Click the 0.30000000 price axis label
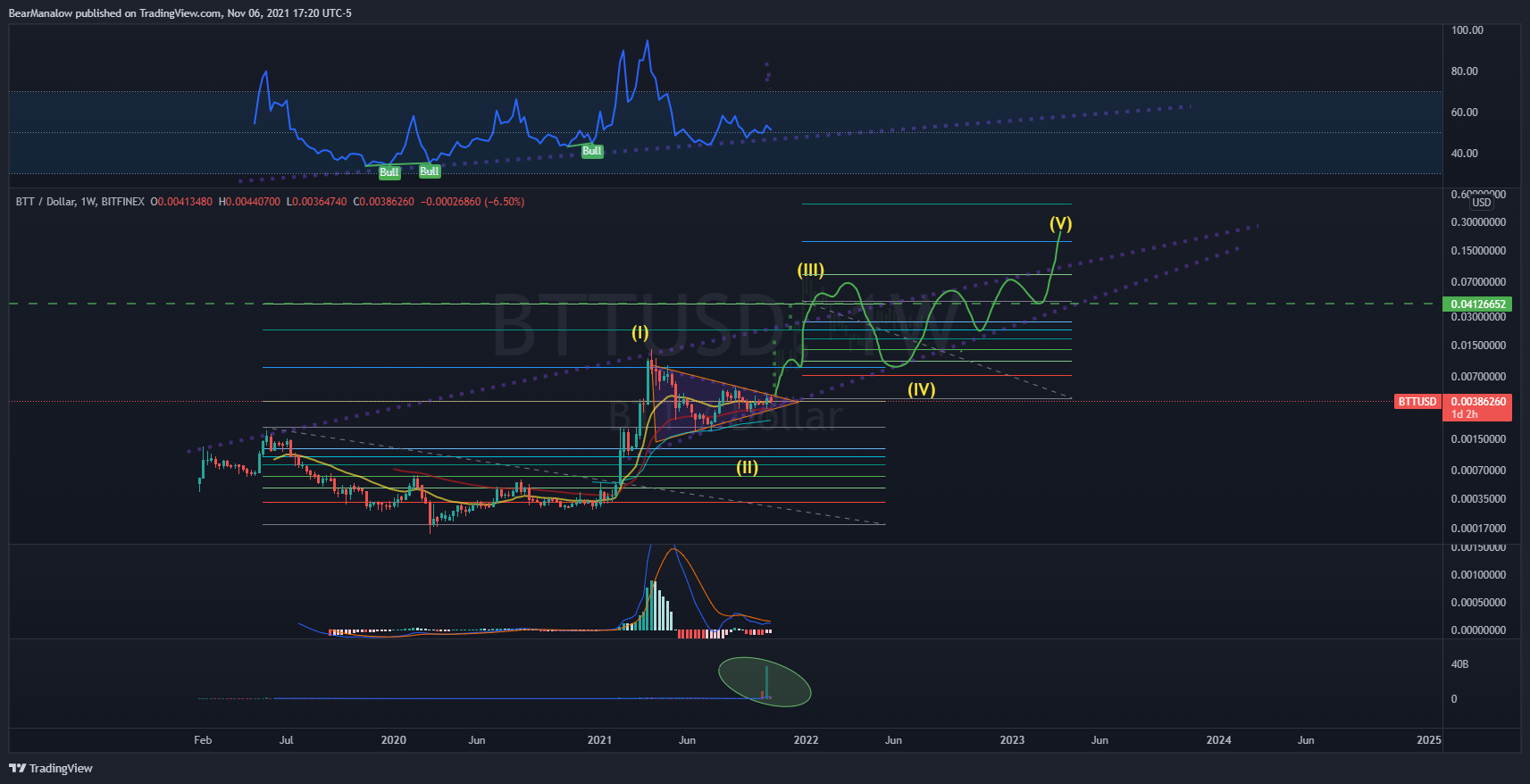Viewport: 1530px width, 784px height. pyautogui.click(x=1478, y=222)
